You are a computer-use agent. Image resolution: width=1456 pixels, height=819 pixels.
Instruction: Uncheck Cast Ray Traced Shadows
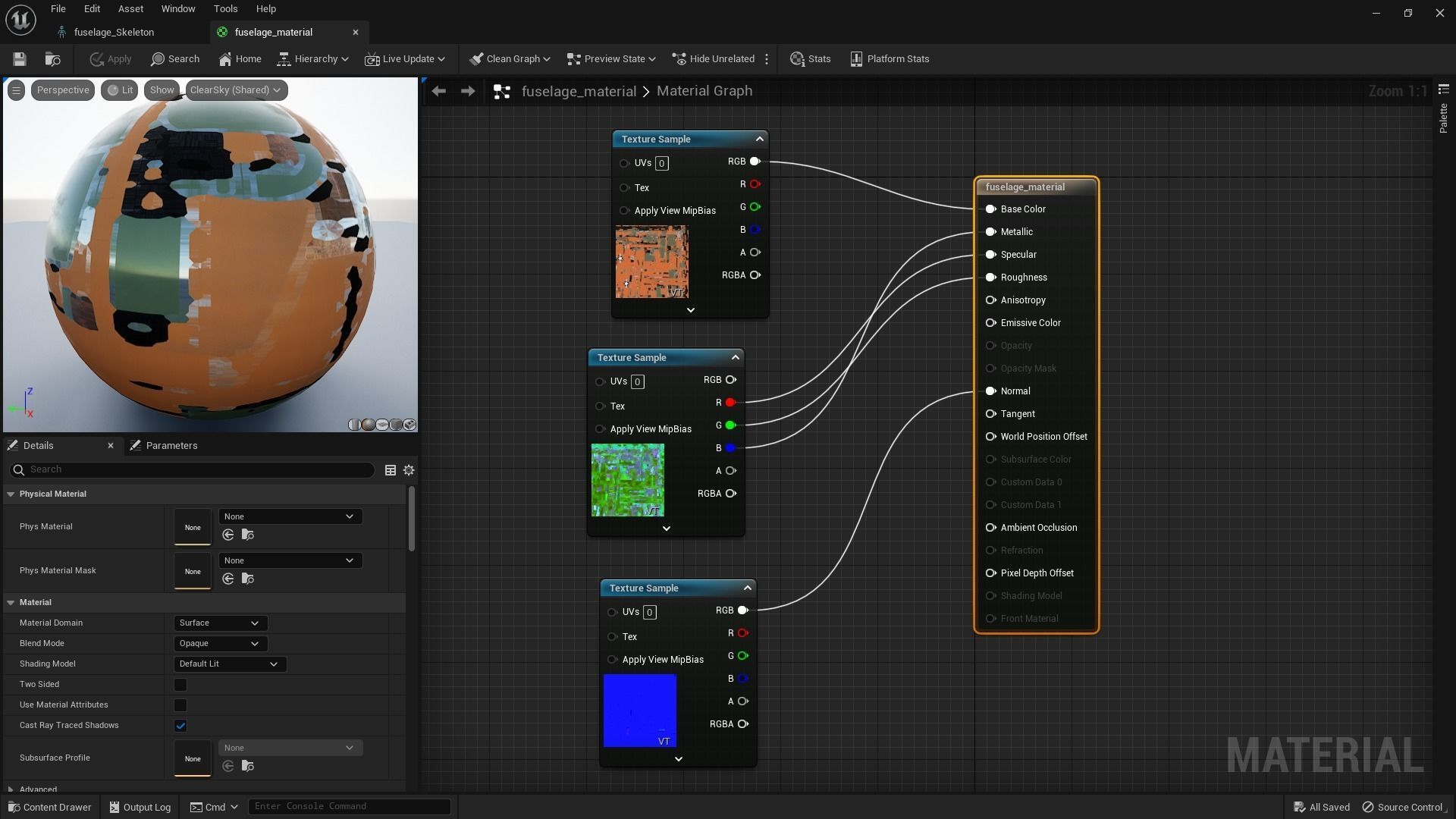coord(180,726)
